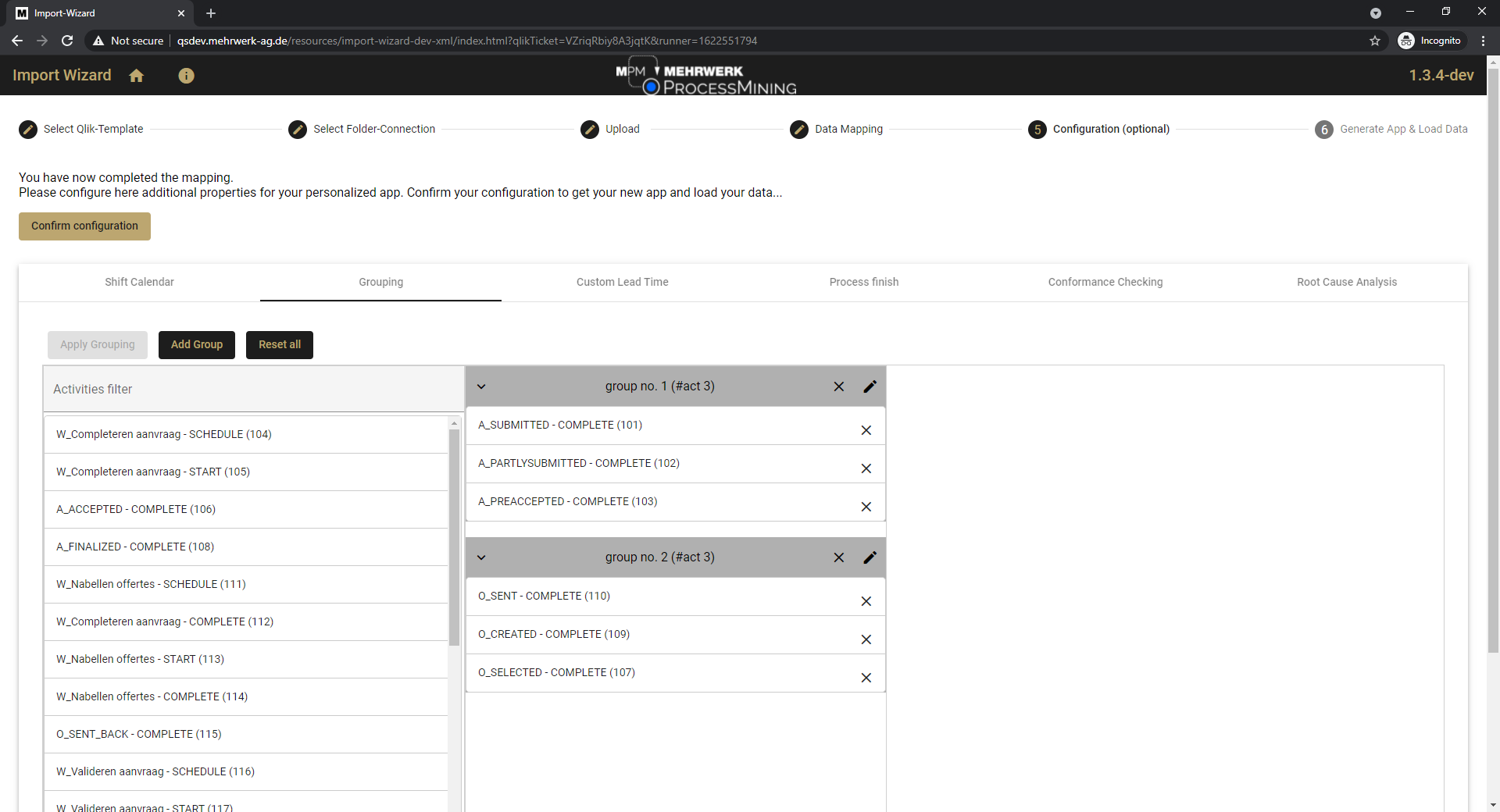Collapse group no. 1 with chevron
The width and height of the screenshot is (1500, 812).
click(x=481, y=386)
